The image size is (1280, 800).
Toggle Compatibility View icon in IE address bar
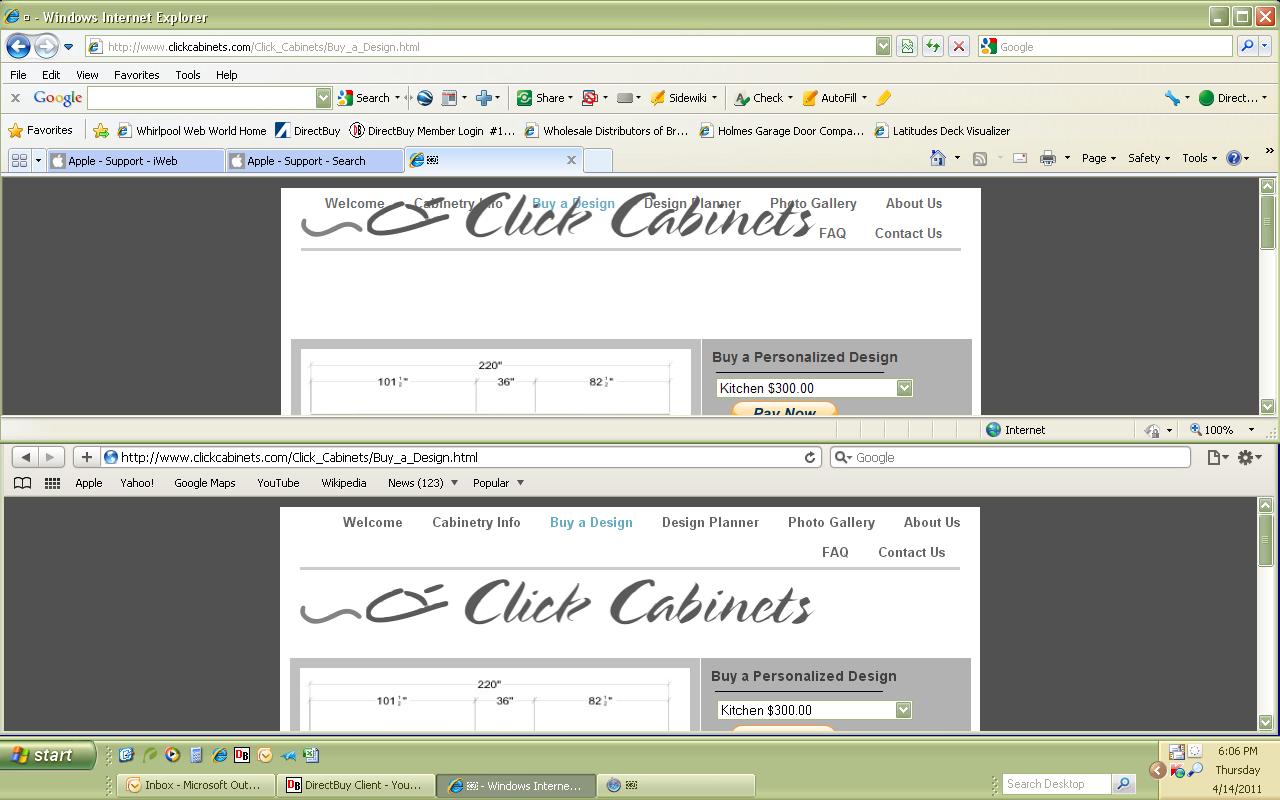pyautogui.click(x=906, y=46)
